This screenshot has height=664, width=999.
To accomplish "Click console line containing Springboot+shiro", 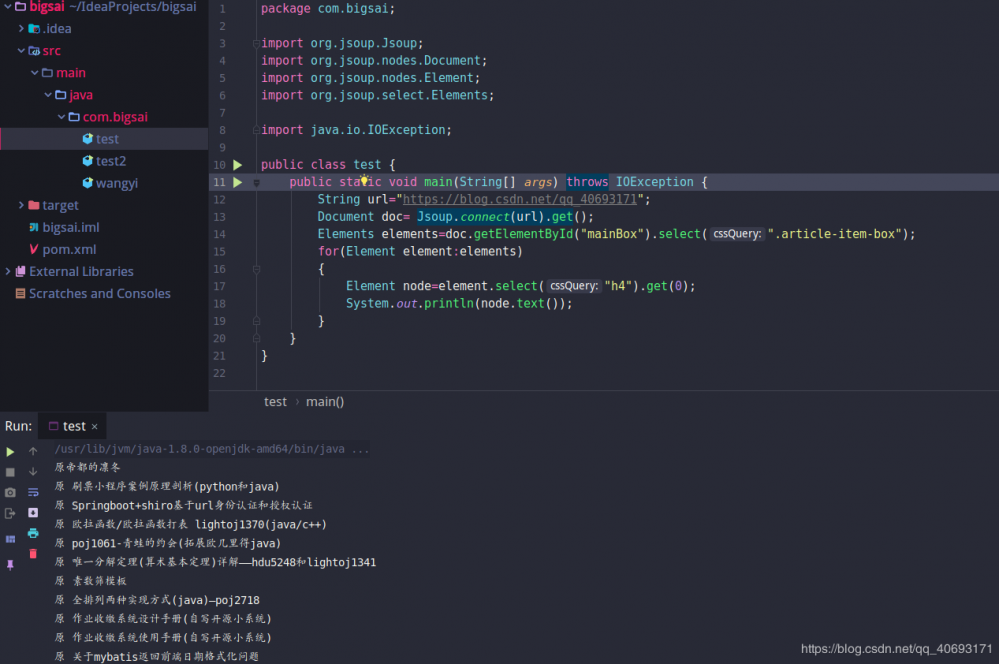I will [x=183, y=506].
